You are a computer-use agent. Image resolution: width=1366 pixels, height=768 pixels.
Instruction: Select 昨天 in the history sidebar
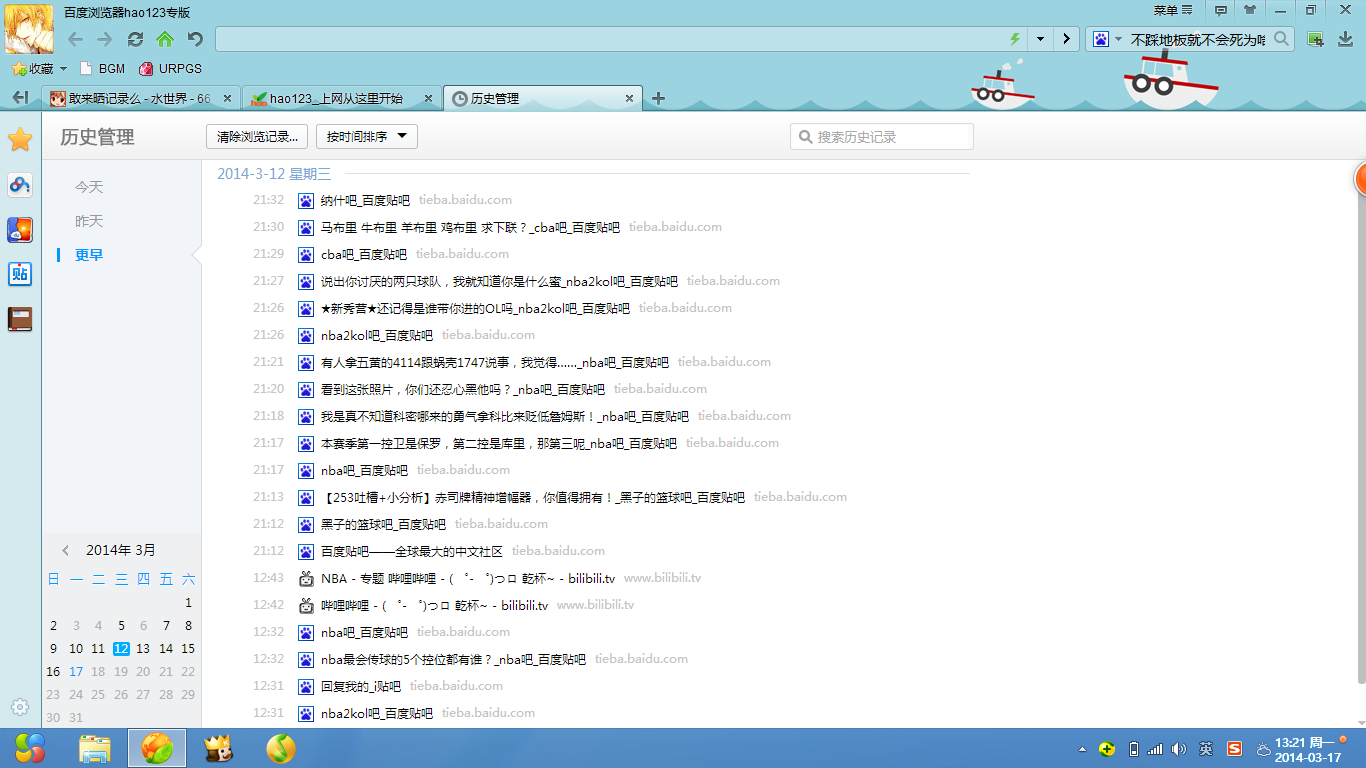[89, 221]
